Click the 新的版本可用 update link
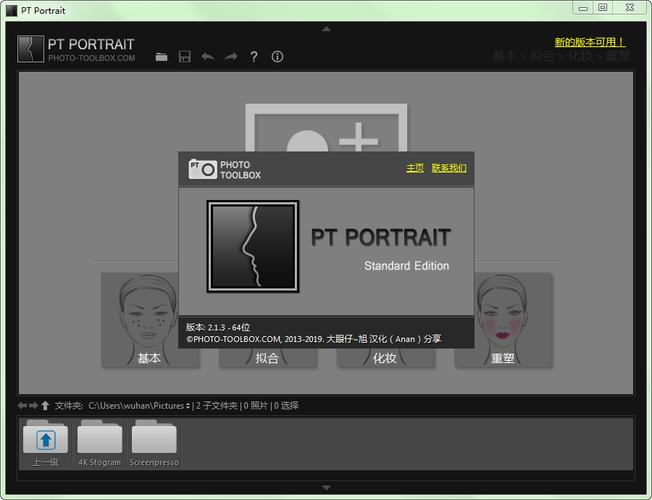 590,42
